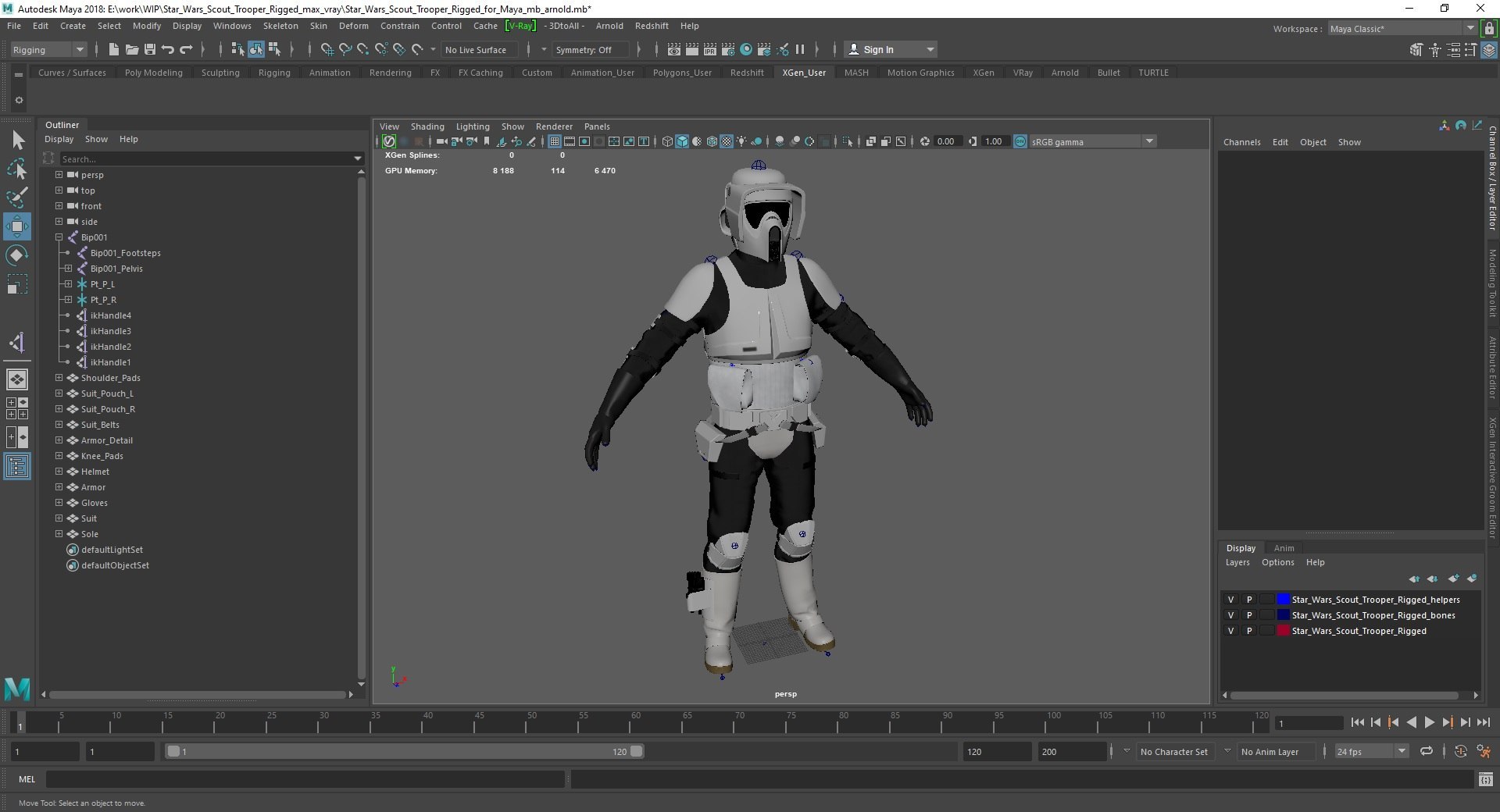The width and height of the screenshot is (1500, 812).
Task: Play the animation forward
Action: [x=1429, y=723]
